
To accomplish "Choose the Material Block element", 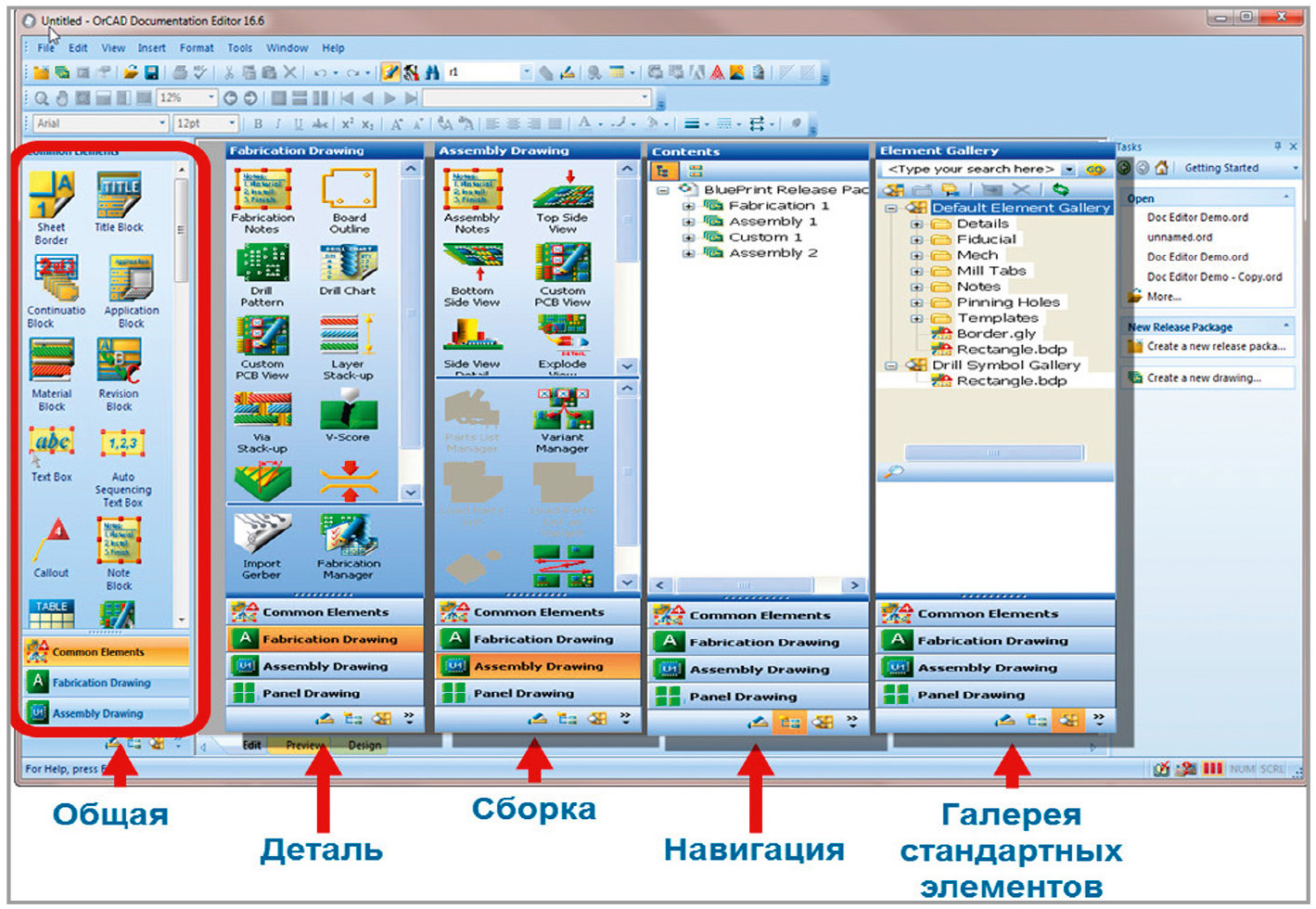I will coord(52,375).
